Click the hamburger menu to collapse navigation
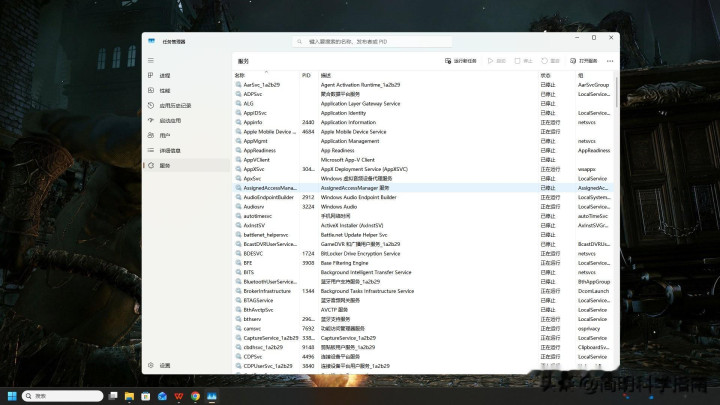The image size is (720, 405). [x=151, y=61]
